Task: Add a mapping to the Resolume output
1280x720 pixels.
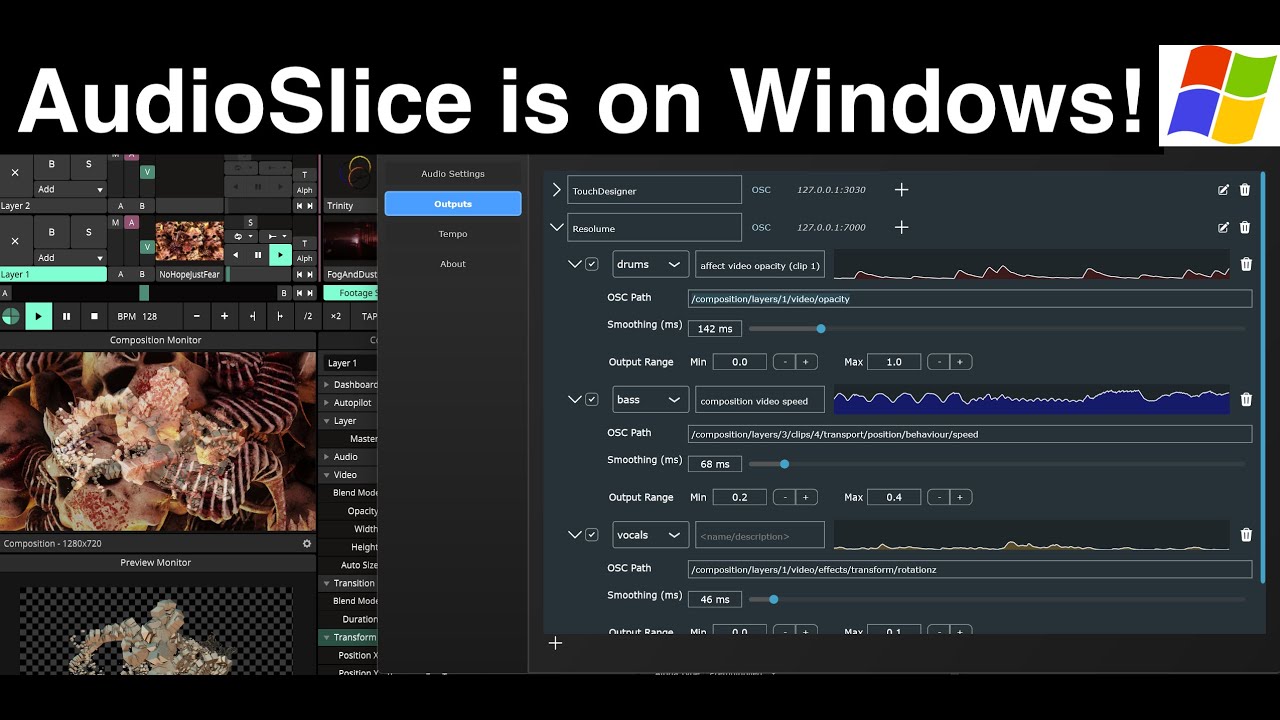Action: pos(901,227)
